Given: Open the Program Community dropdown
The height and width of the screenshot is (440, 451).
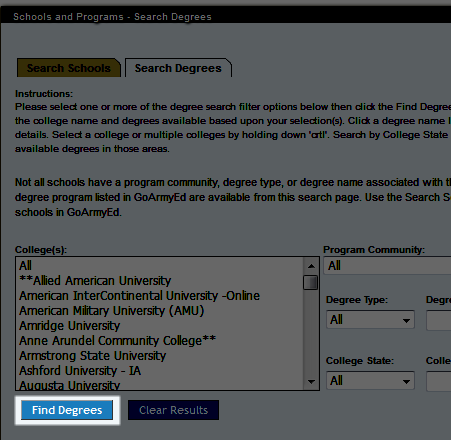Looking at the screenshot, I should (x=387, y=266).
